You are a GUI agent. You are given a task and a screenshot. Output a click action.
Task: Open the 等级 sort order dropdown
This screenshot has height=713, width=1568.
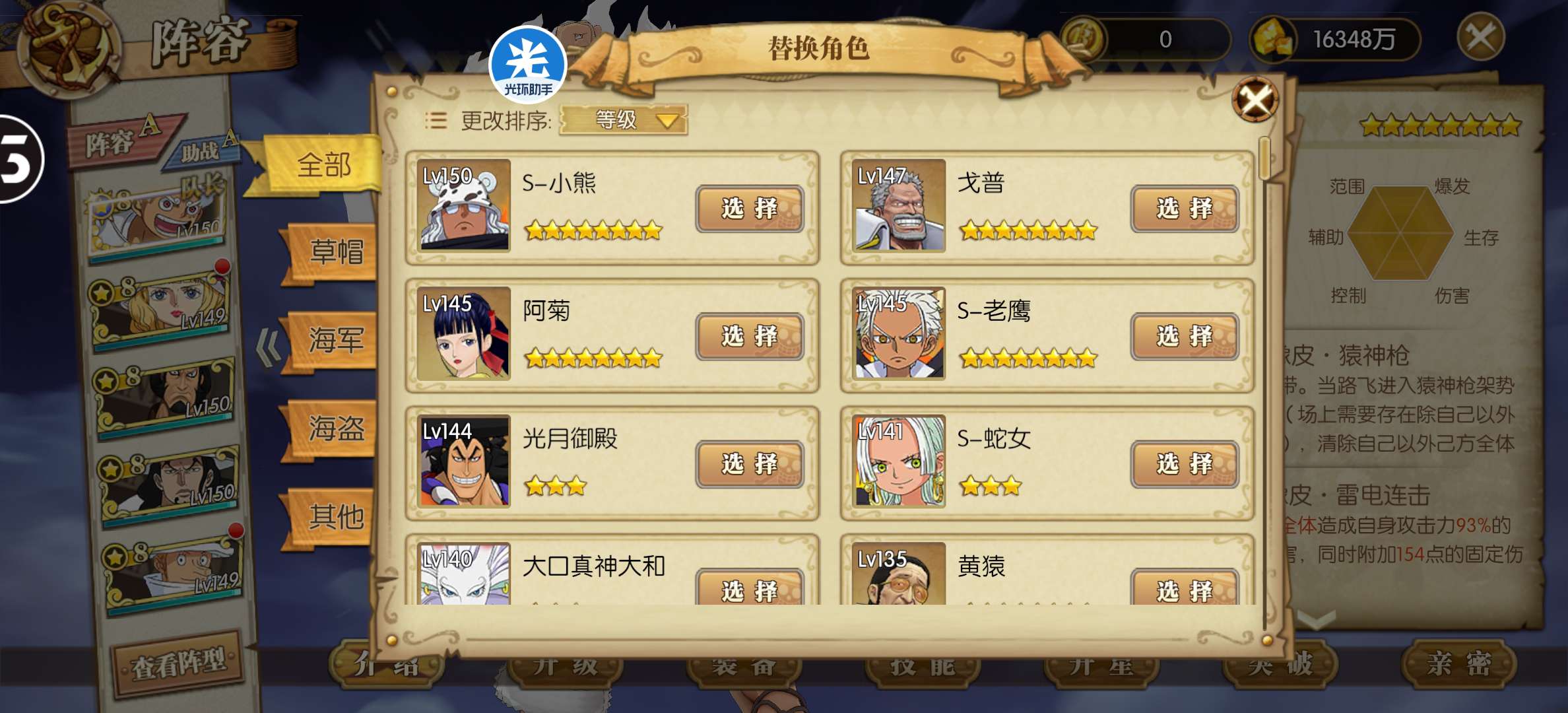pos(624,120)
